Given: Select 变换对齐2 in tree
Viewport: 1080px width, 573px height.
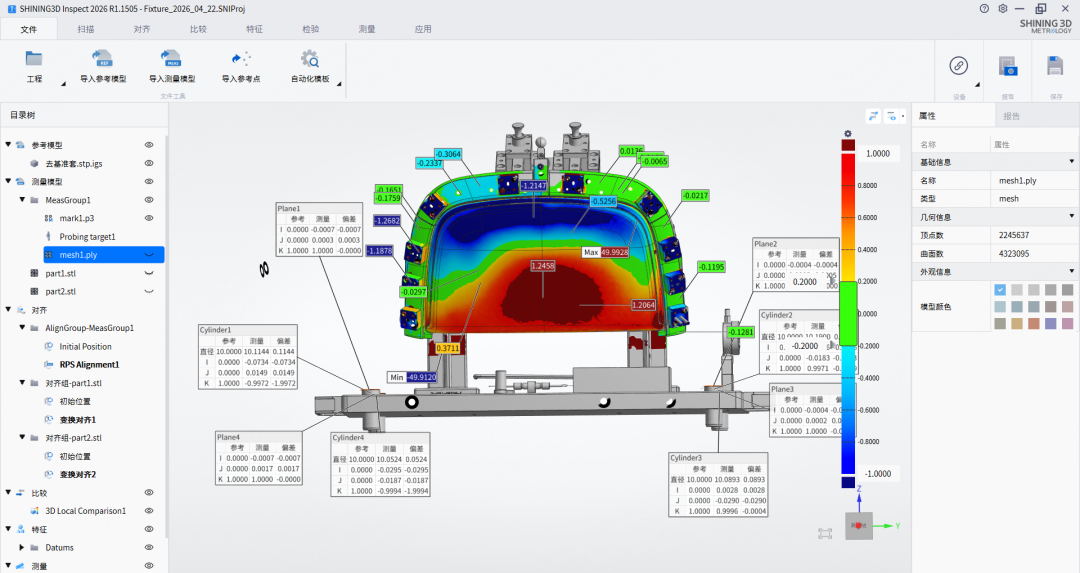Looking at the screenshot, I should (x=78, y=475).
